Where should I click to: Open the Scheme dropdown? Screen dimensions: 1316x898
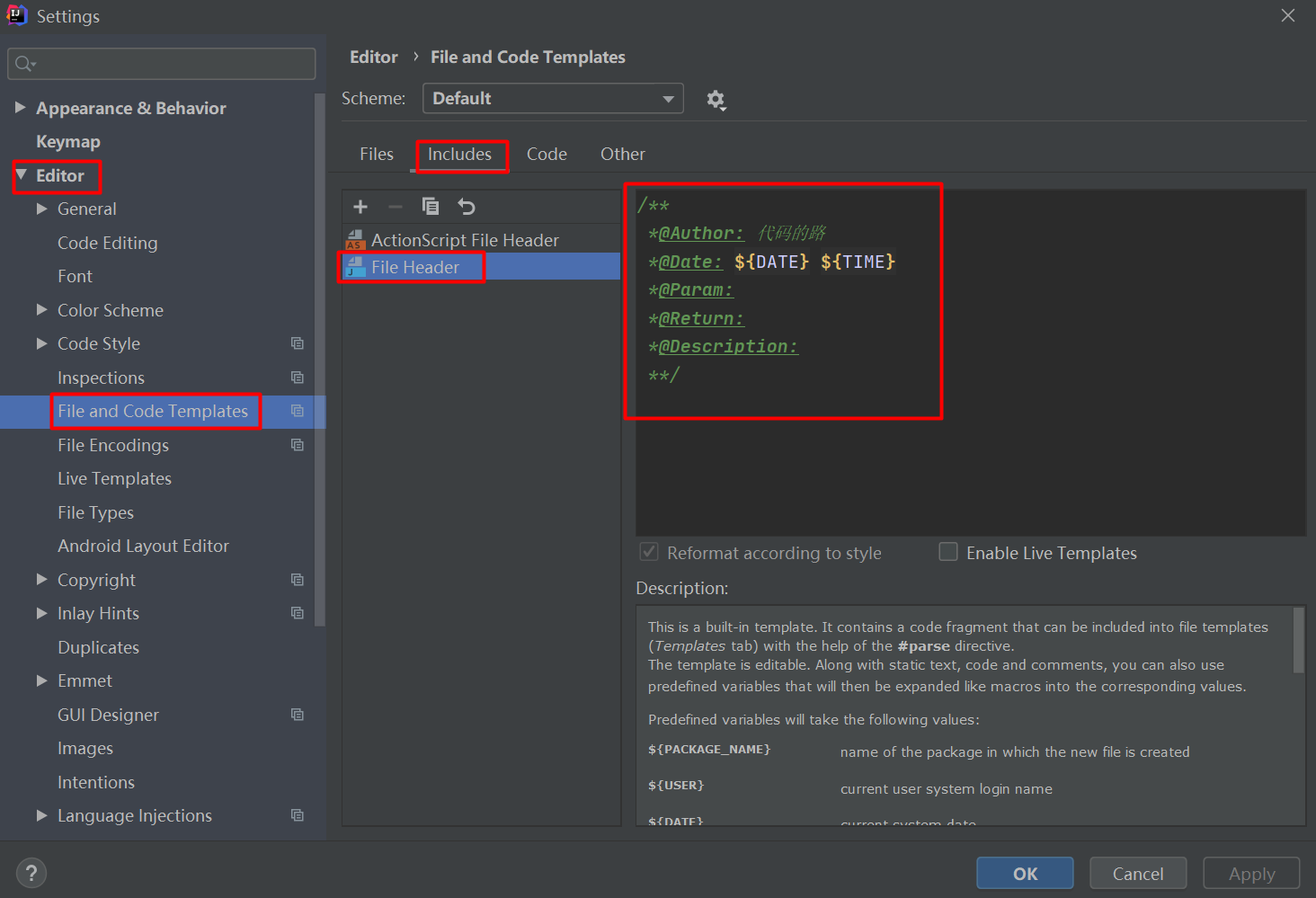pyautogui.click(x=553, y=99)
